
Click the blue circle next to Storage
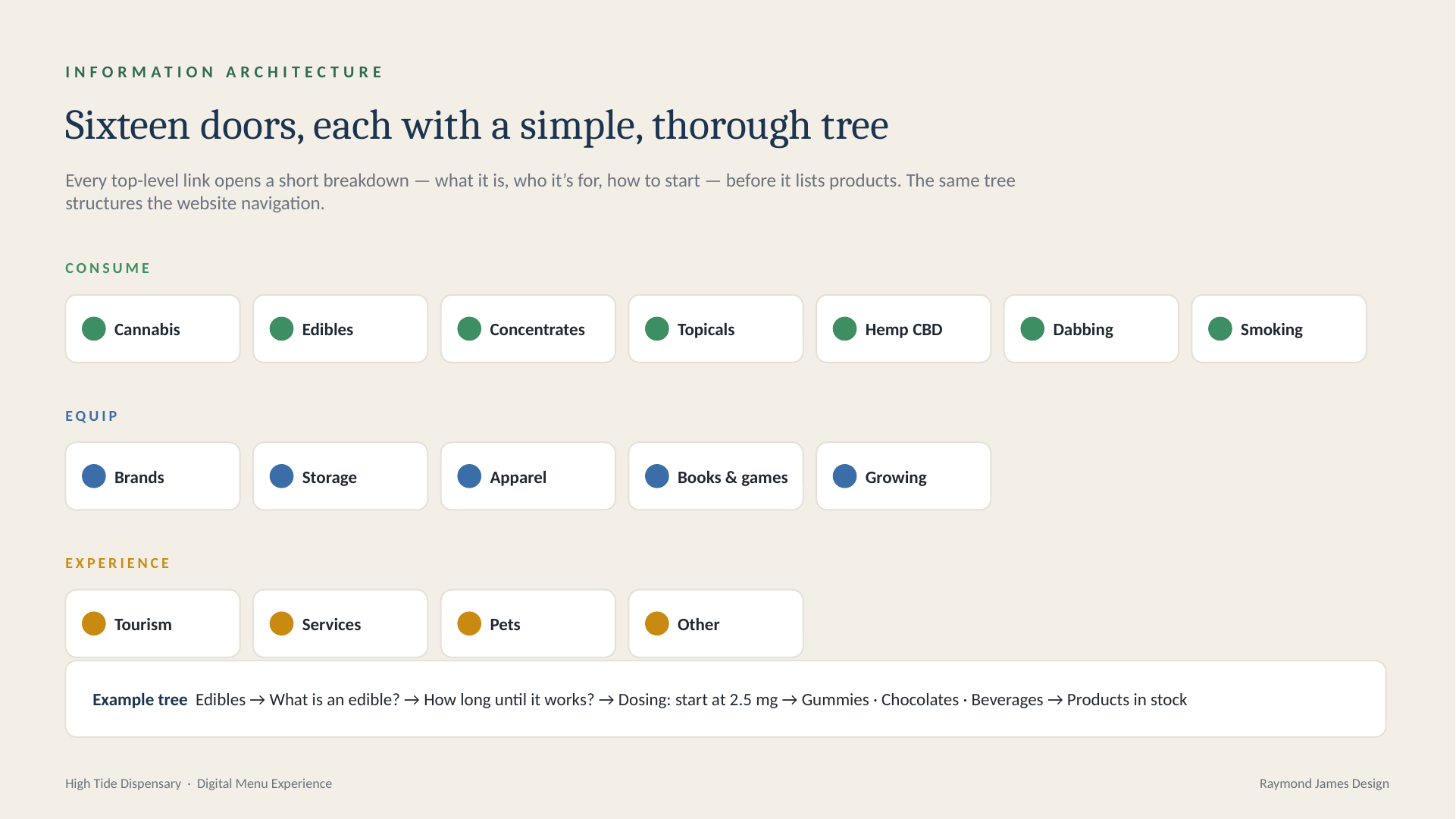(x=281, y=476)
